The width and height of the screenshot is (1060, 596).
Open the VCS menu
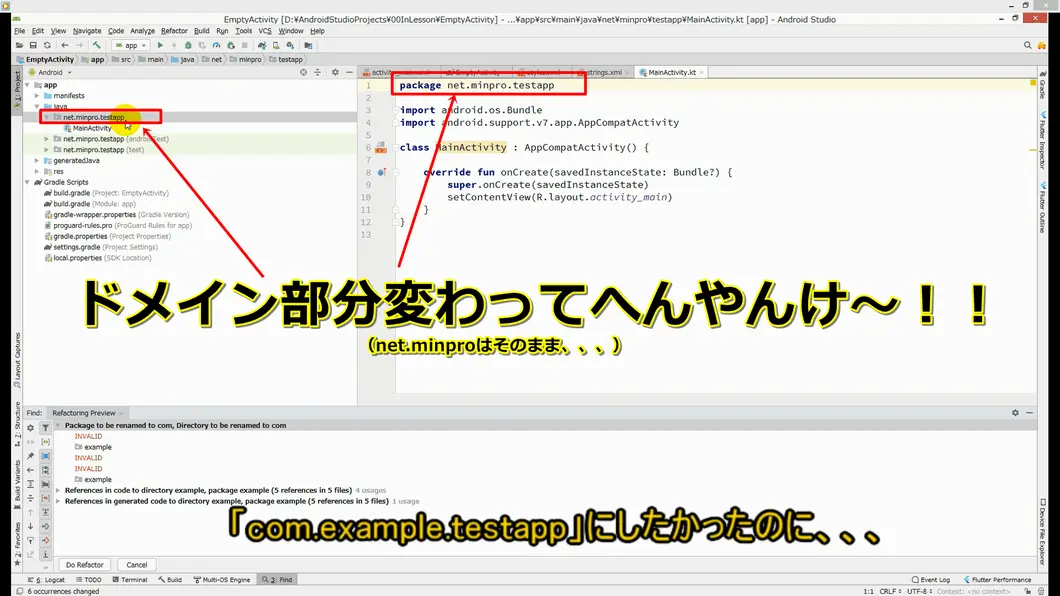[x=265, y=31]
